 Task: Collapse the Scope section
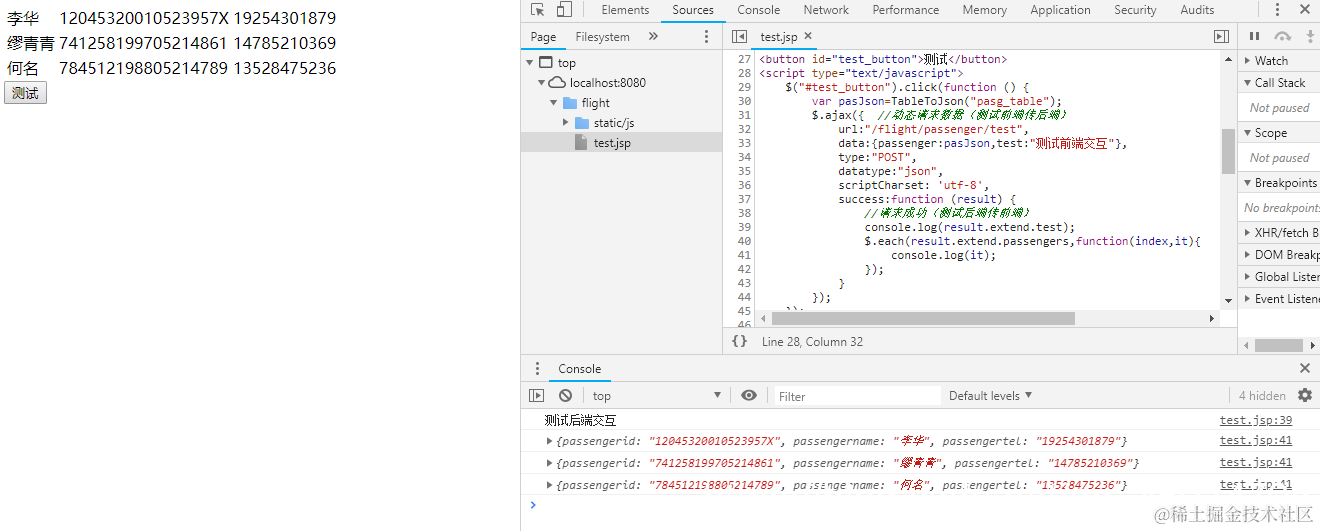coord(1279,133)
